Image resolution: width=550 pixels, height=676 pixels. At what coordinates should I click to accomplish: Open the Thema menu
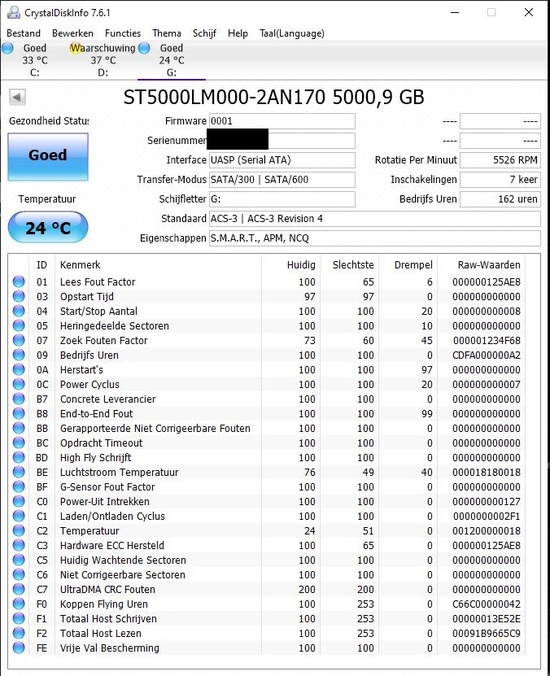[166, 33]
